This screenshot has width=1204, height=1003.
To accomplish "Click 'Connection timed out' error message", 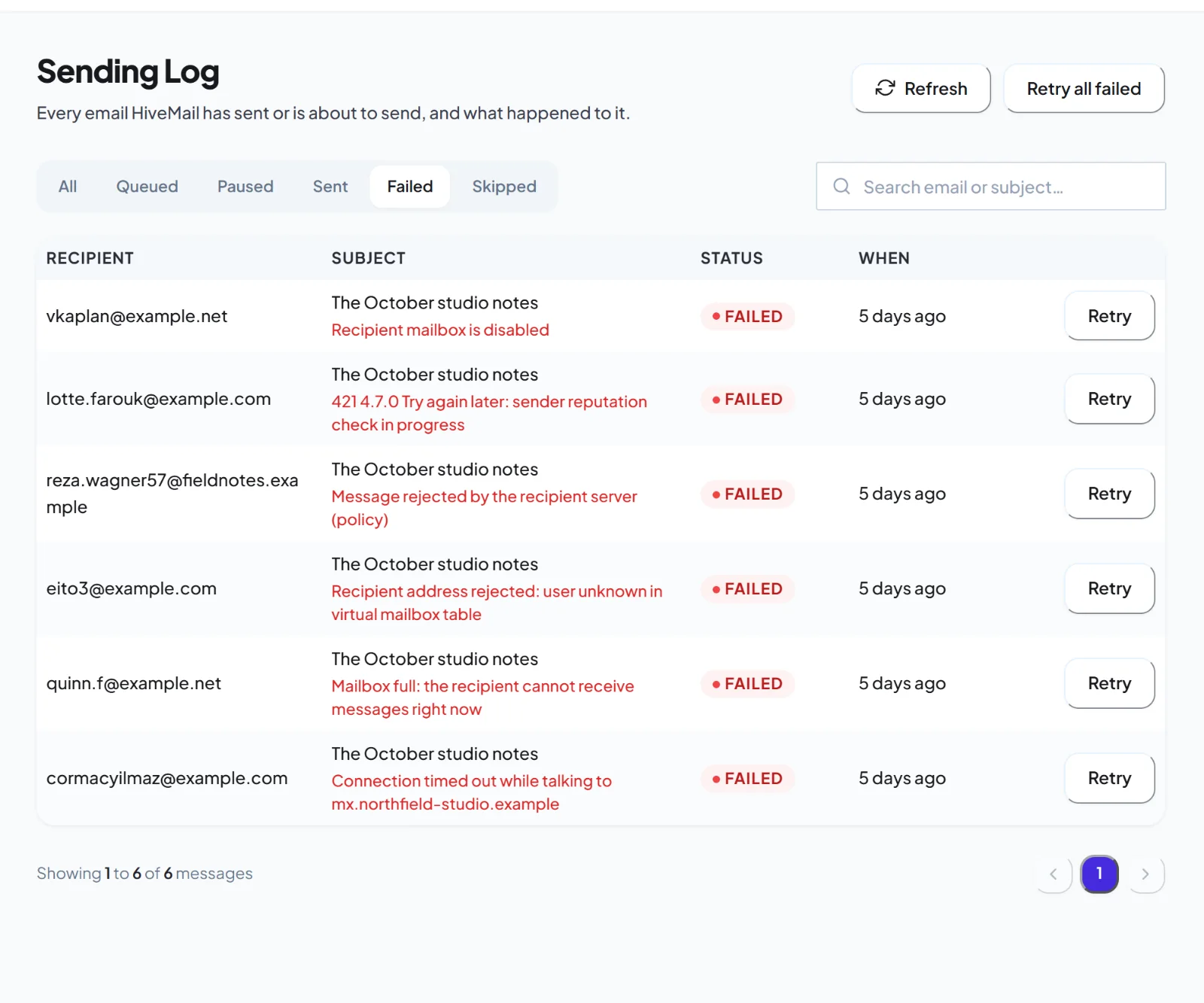I will tap(472, 792).
